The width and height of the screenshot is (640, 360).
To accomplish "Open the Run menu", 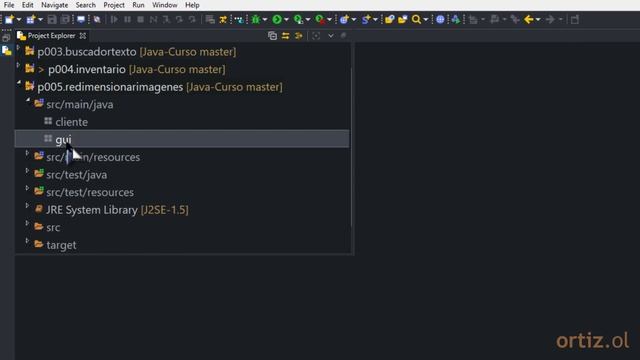I will point(138,5).
